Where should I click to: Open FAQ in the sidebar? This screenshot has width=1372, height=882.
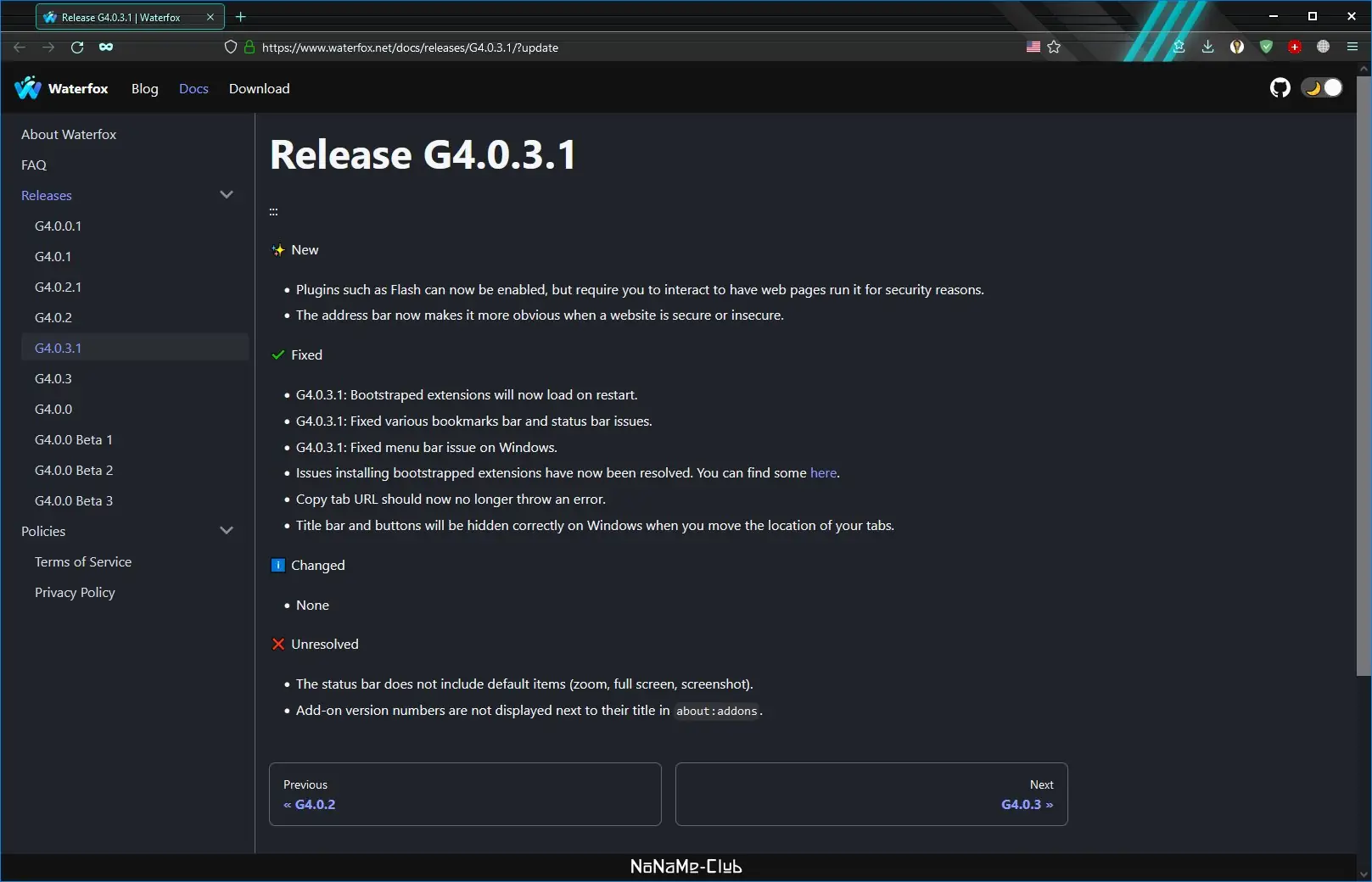click(x=34, y=165)
